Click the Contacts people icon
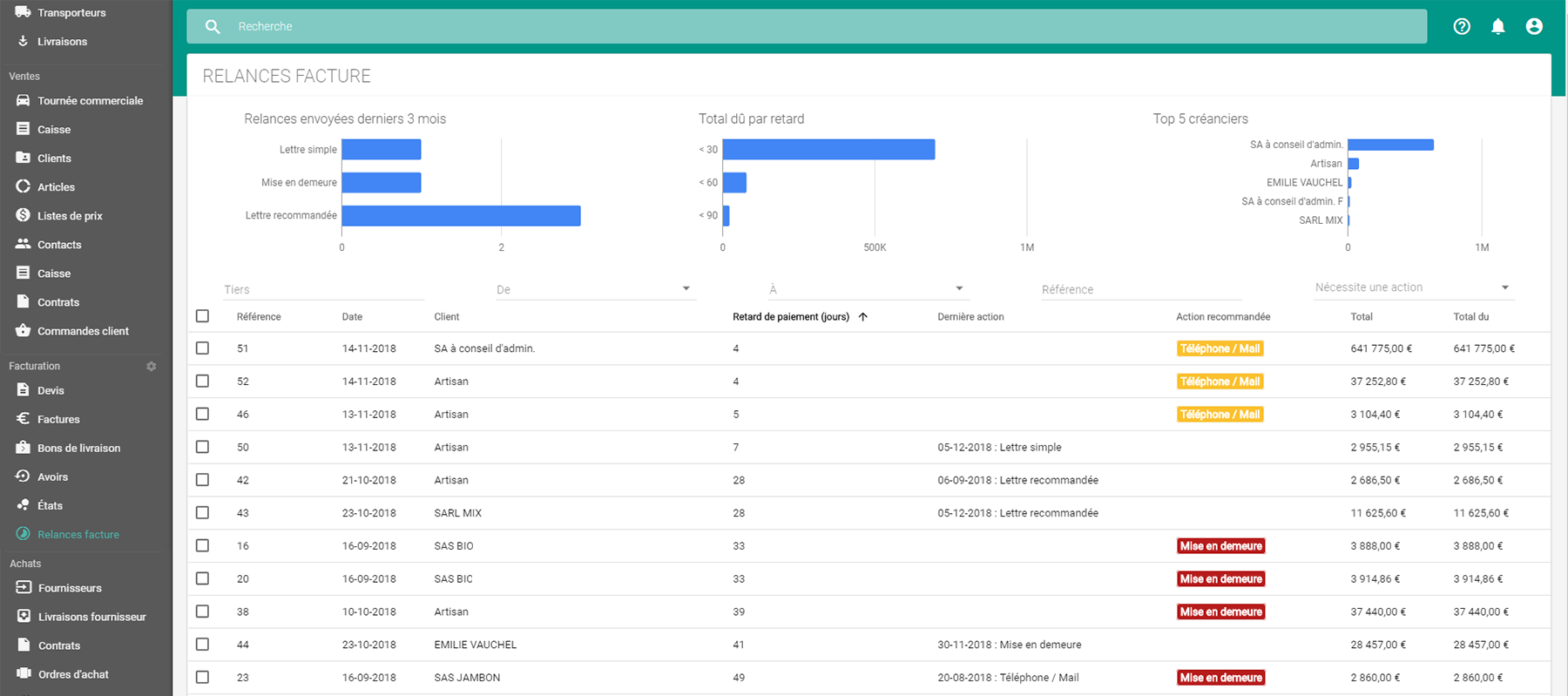The image size is (1568, 696). pyautogui.click(x=23, y=244)
